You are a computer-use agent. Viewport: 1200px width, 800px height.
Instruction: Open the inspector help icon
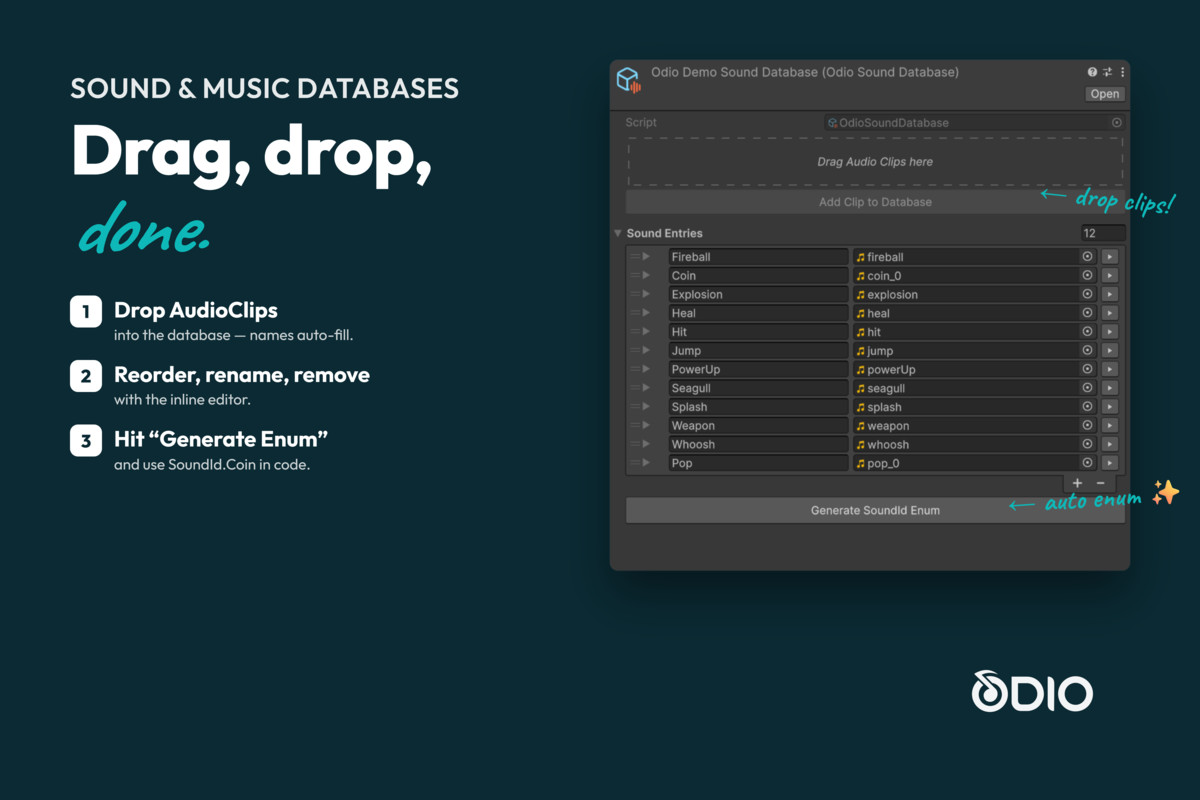point(1092,73)
